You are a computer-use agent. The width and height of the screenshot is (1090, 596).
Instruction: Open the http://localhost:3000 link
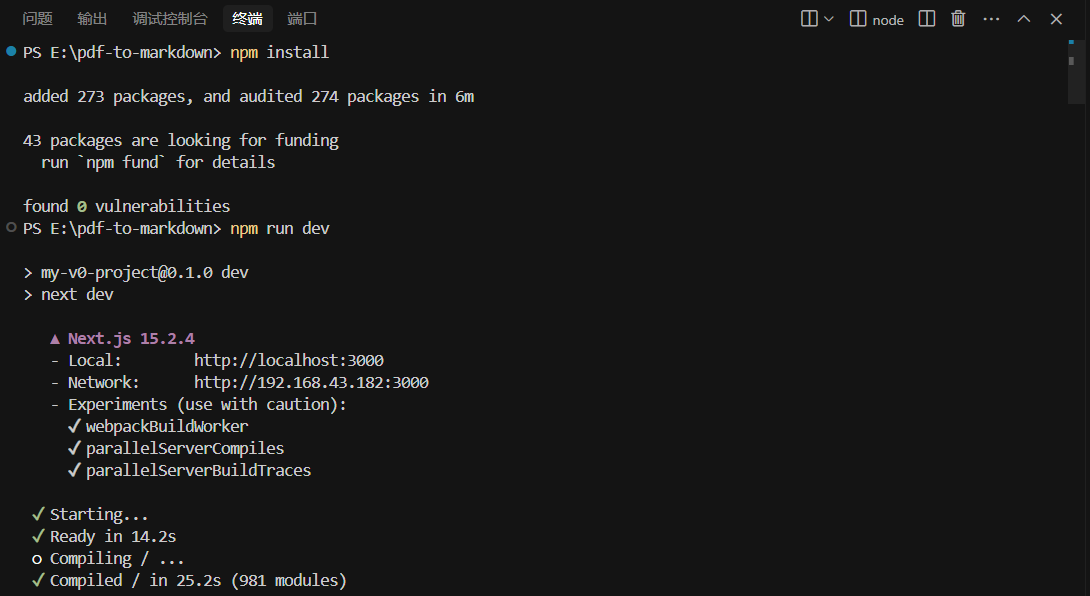point(288,360)
